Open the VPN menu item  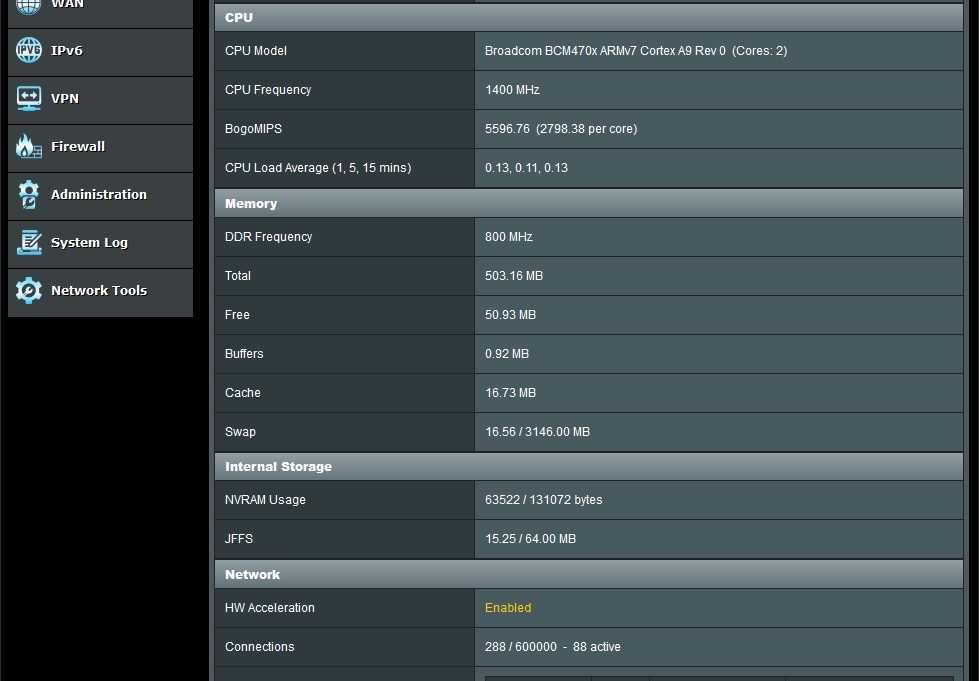pos(101,99)
